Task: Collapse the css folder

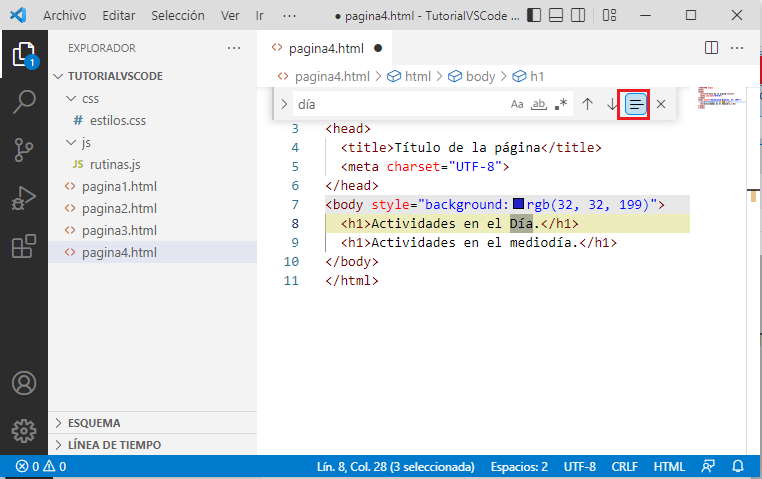Action: [71, 99]
